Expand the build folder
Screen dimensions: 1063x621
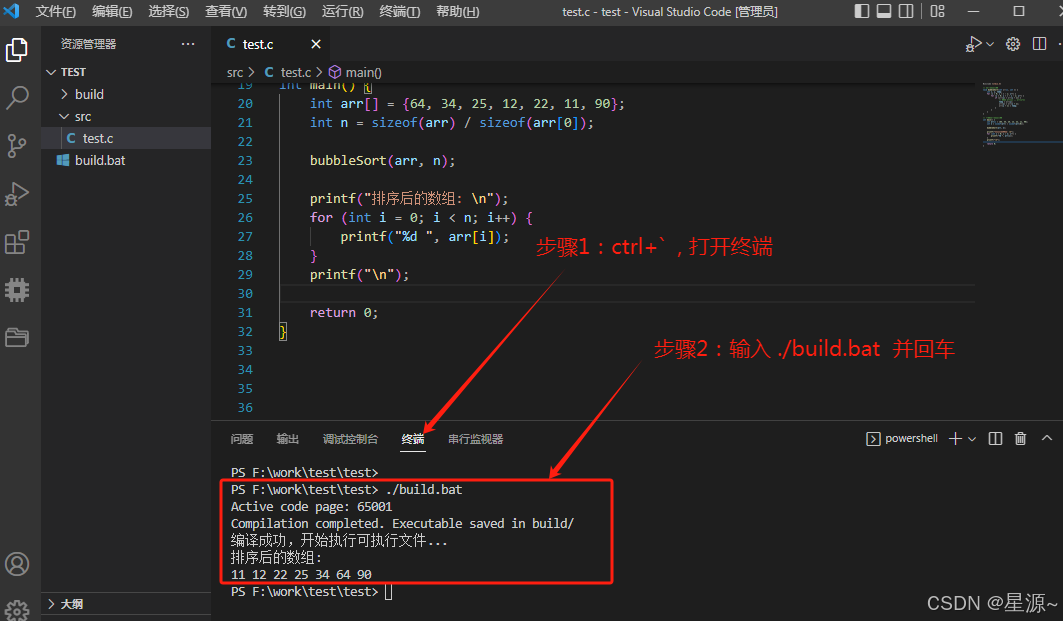[x=126, y=94]
